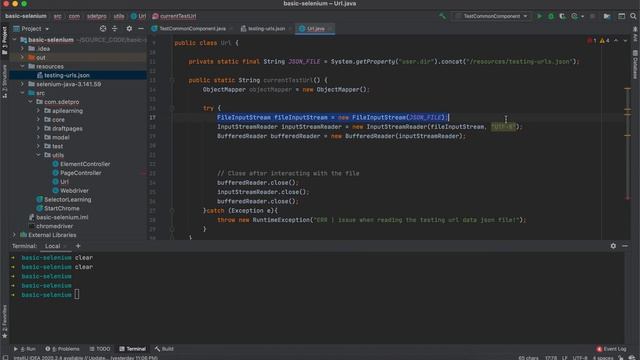Viewport: 640px width, 360px height.
Task: Open the Favorites side tool window
Action: (4, 322)
